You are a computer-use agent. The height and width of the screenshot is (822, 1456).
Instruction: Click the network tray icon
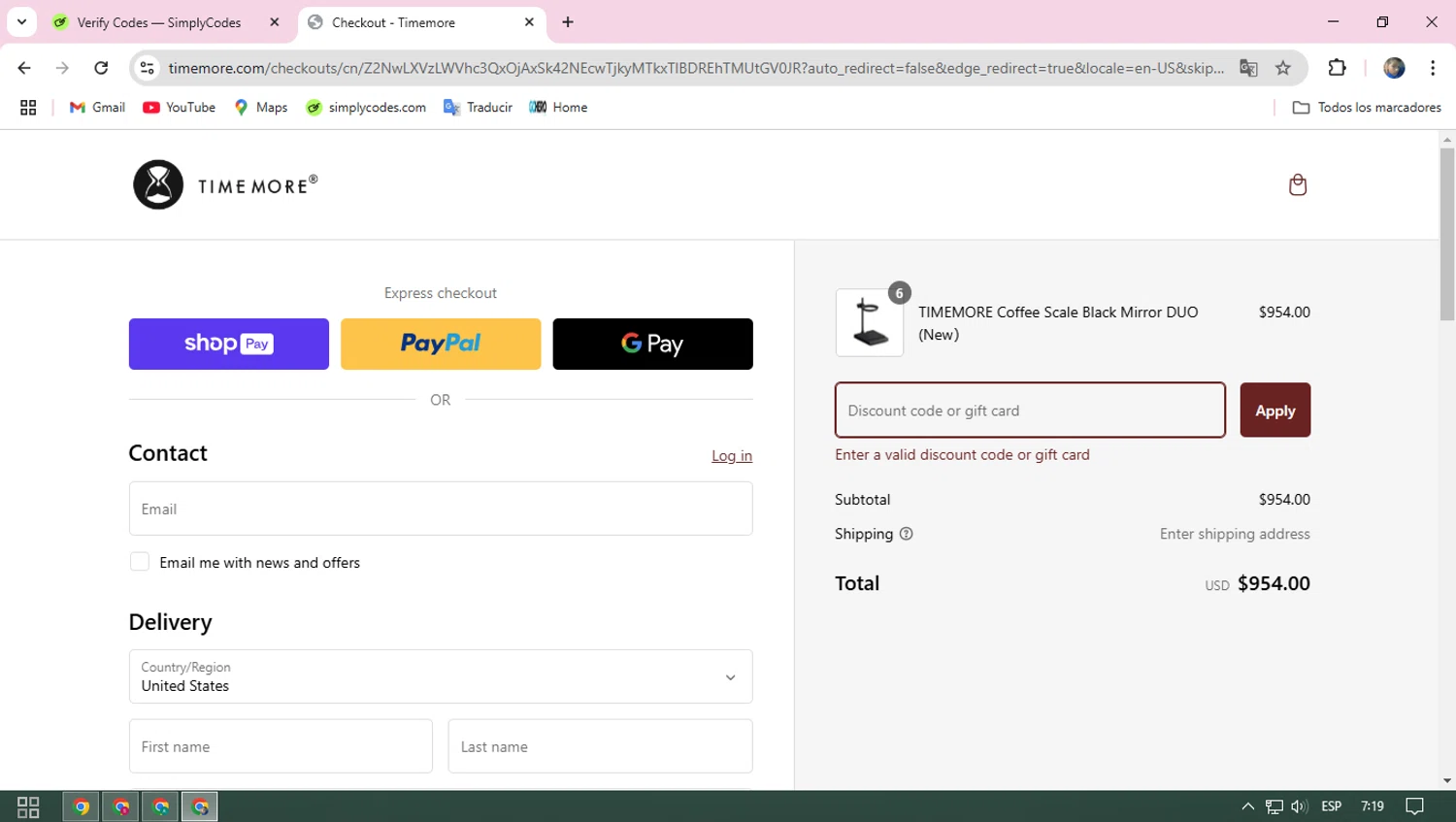pos(1274,806)
